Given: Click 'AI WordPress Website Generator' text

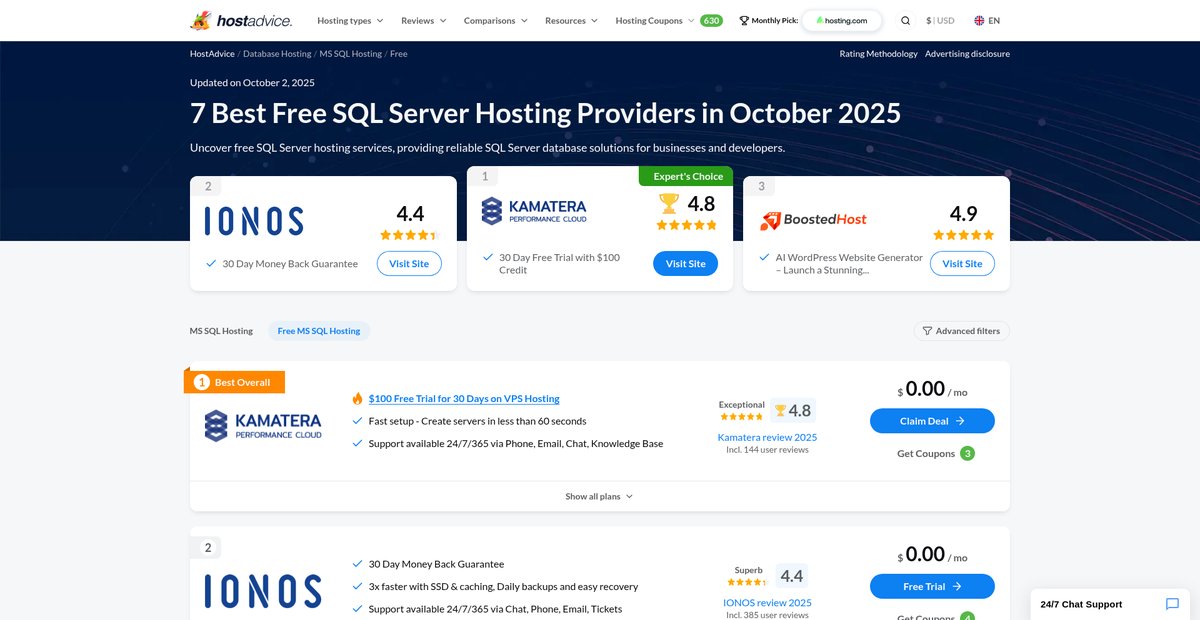Looking at the screenshot, I should tap(849, 264).
